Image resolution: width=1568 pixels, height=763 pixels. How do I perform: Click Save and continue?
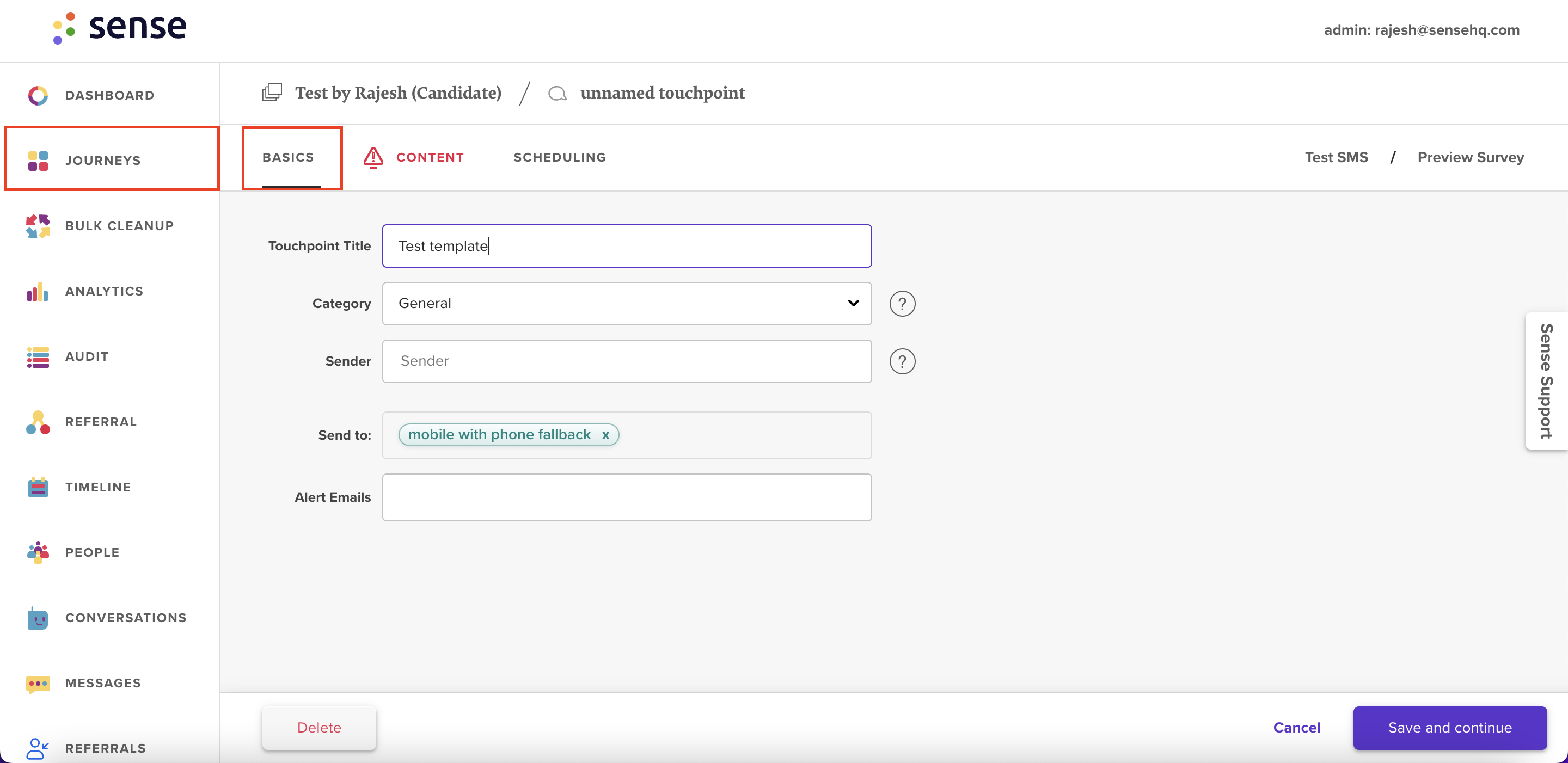[x=1450, y=728]
